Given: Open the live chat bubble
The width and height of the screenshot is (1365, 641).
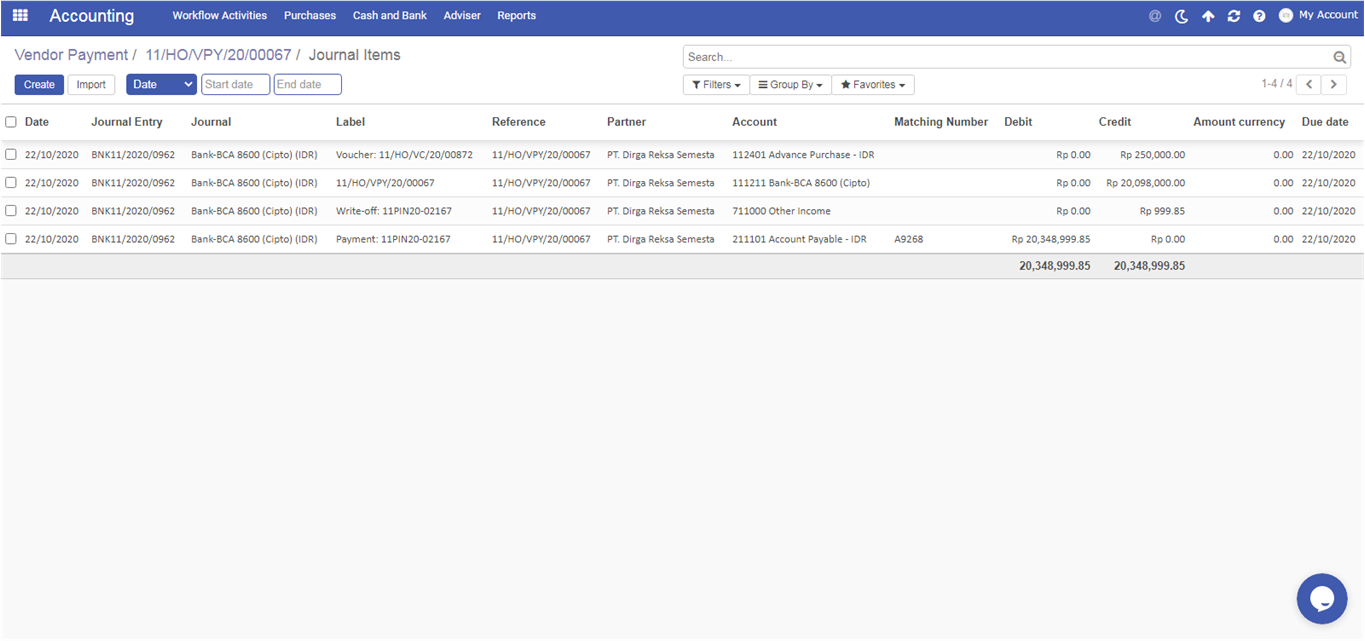Looking at the screenshot, I should click(1322, 599).
